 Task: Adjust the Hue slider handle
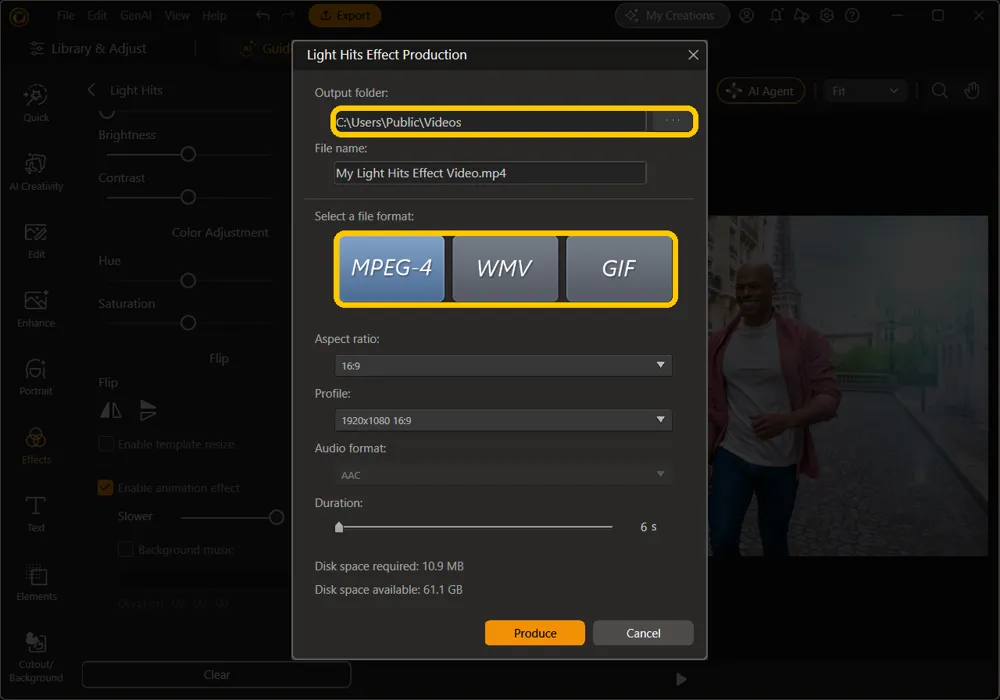[x=188, y=280]
